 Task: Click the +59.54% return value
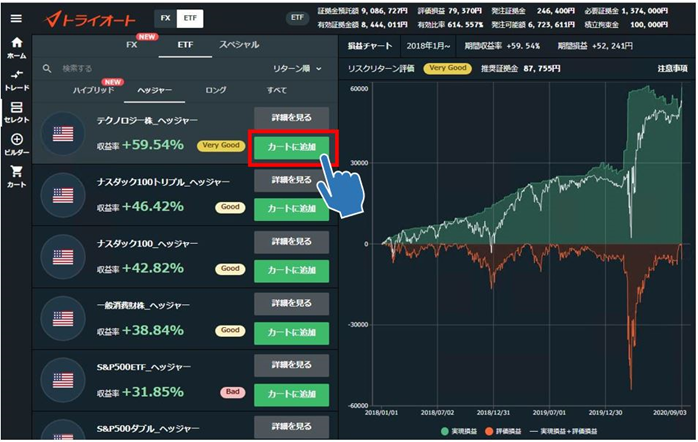153,145
